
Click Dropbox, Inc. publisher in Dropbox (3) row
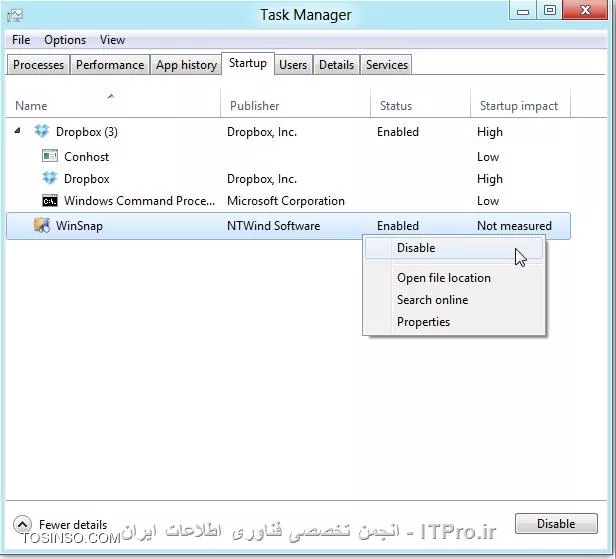(262, 132)
